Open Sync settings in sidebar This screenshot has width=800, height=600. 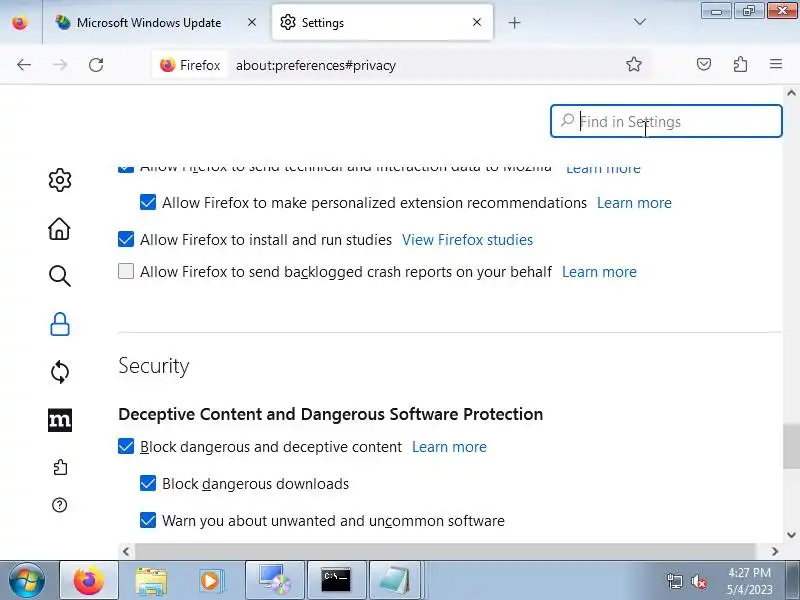(x=60, y=372)
